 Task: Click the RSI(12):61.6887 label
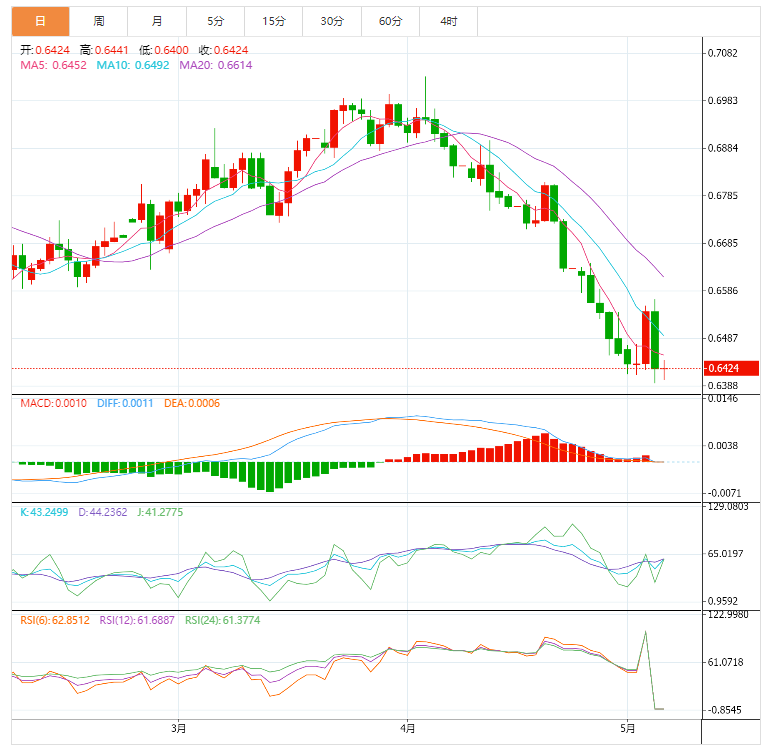pyautogui.click(x=137, y=620)
